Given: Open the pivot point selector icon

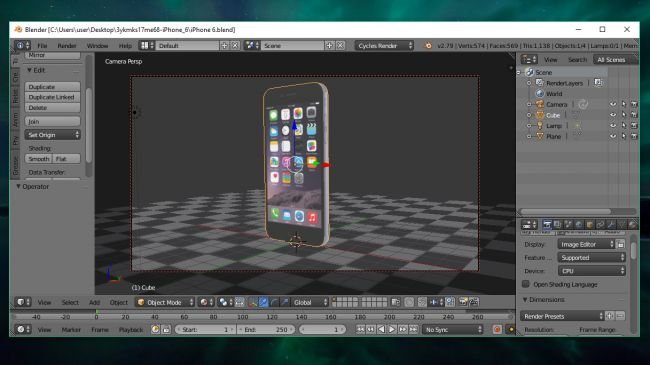Looking at the screenshot, I should point(226,302).
